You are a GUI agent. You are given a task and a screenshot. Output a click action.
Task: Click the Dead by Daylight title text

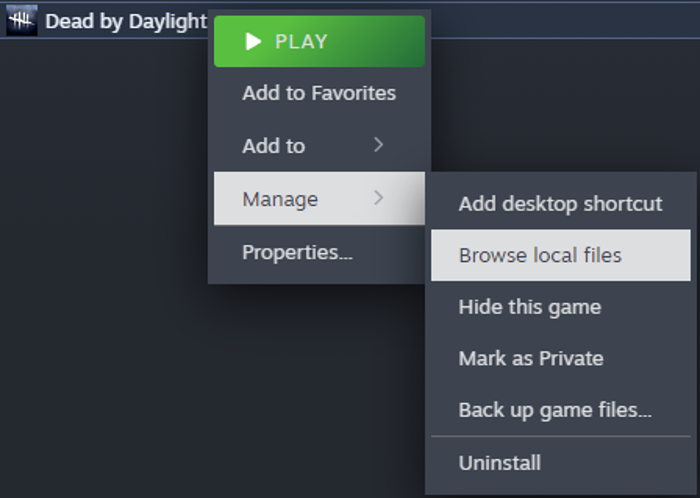pos(126,21)
